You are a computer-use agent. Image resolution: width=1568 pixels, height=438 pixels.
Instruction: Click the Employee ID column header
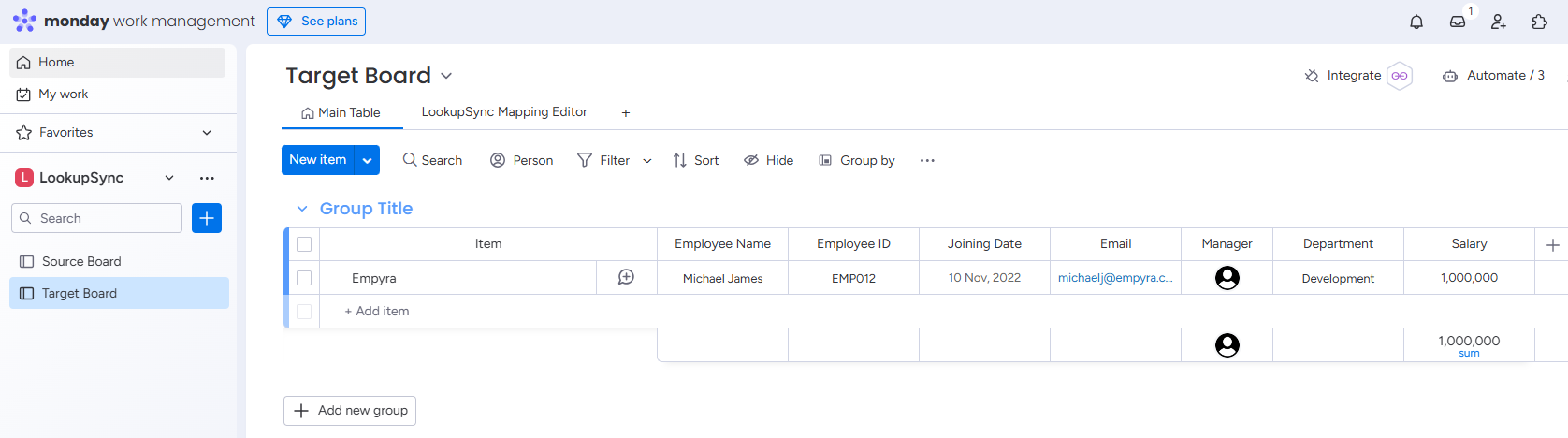pos(854,244)
